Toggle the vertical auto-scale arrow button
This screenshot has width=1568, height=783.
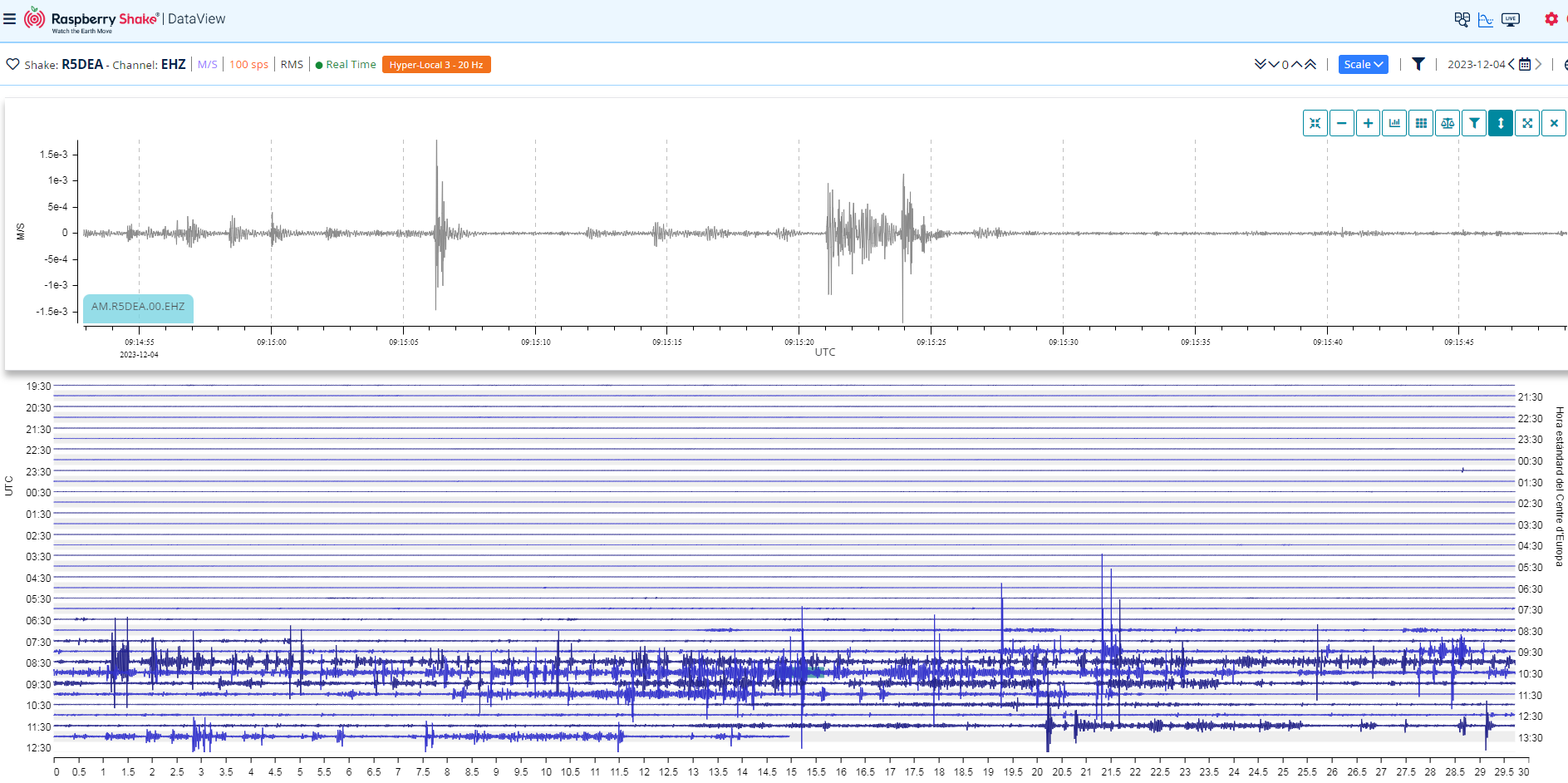[1501, 123]
